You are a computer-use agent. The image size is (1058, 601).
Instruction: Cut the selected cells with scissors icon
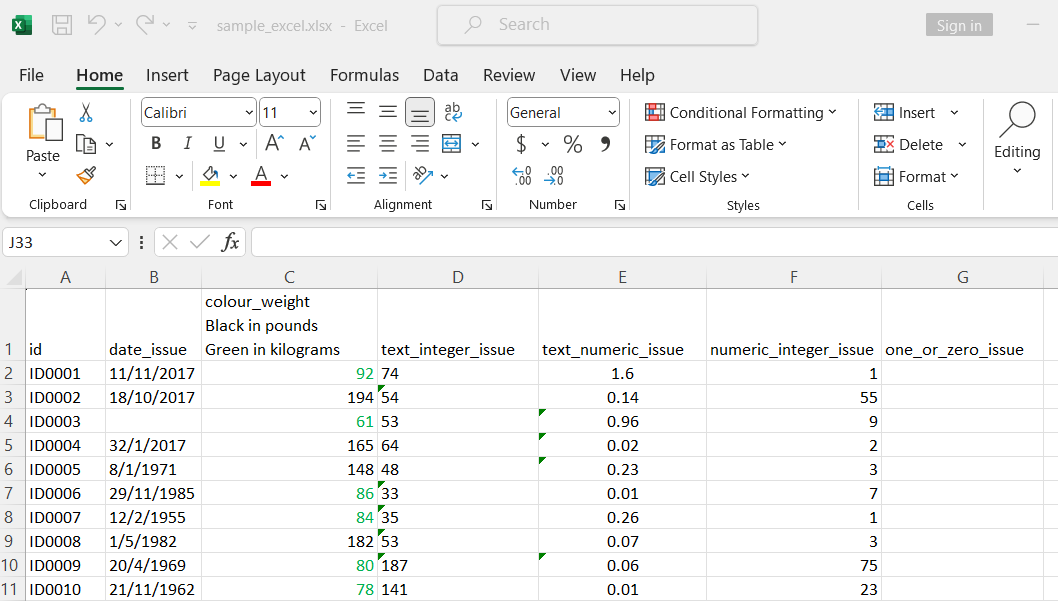point(85,113)
